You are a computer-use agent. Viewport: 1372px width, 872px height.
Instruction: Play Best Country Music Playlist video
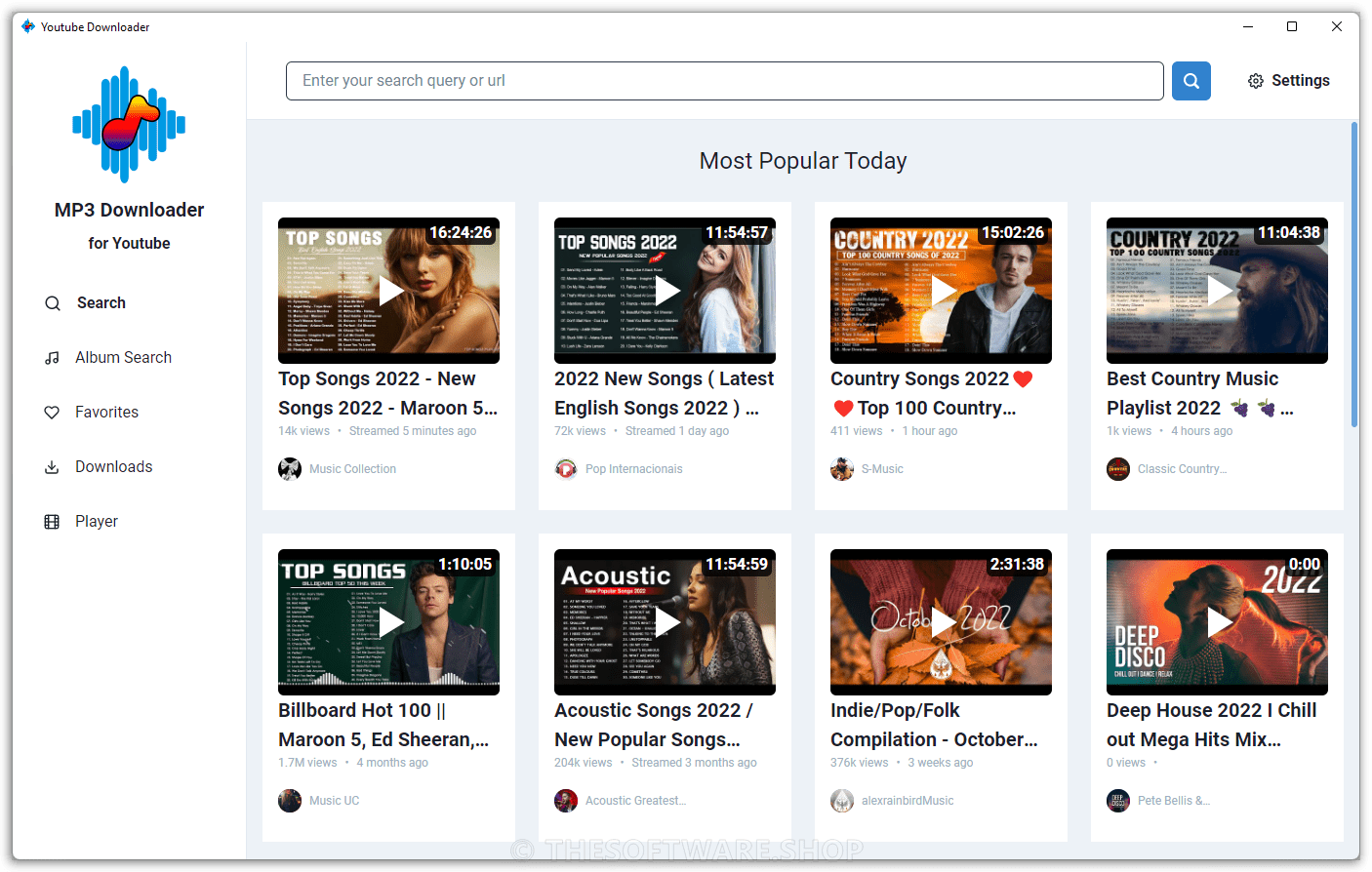1219,291
